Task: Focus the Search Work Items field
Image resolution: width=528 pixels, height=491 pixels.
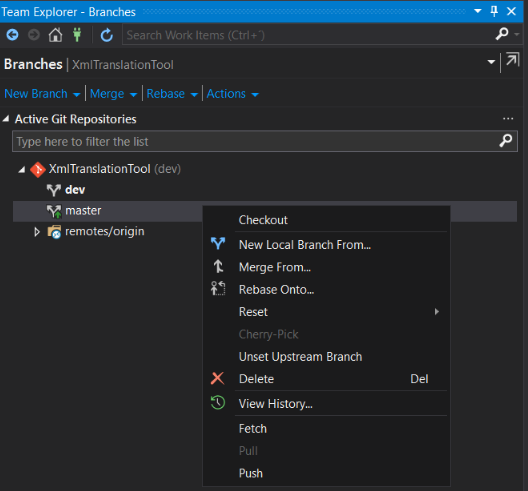Action: [306, 35]
